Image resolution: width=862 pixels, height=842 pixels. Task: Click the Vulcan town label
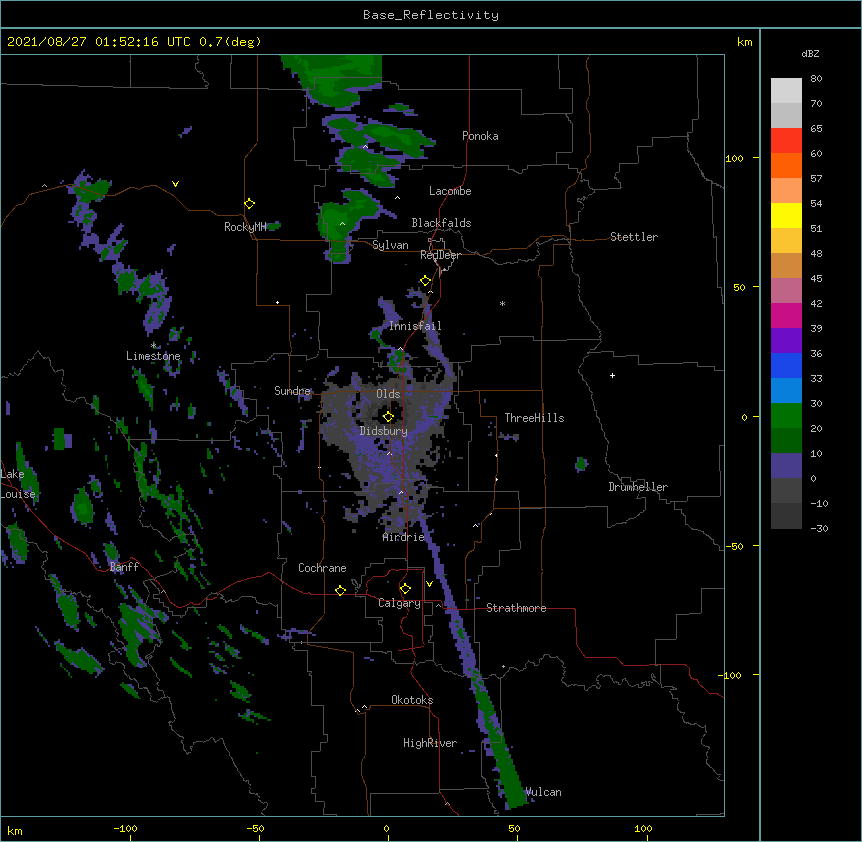tap(543, 792)
